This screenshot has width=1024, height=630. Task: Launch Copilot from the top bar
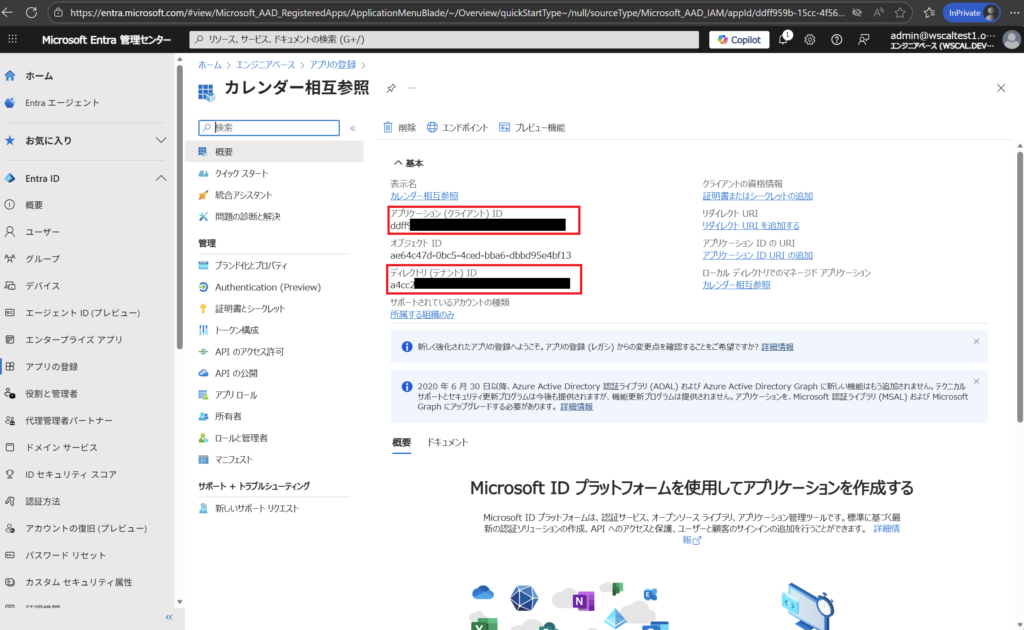point(739,39)
